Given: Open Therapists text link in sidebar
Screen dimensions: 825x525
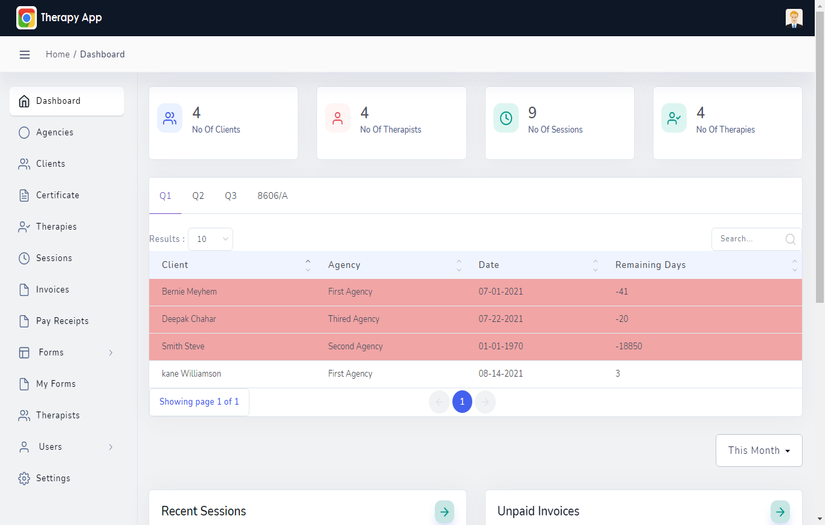Looking at the screenshot, I should pyautogui.click(x=58, y=416).
